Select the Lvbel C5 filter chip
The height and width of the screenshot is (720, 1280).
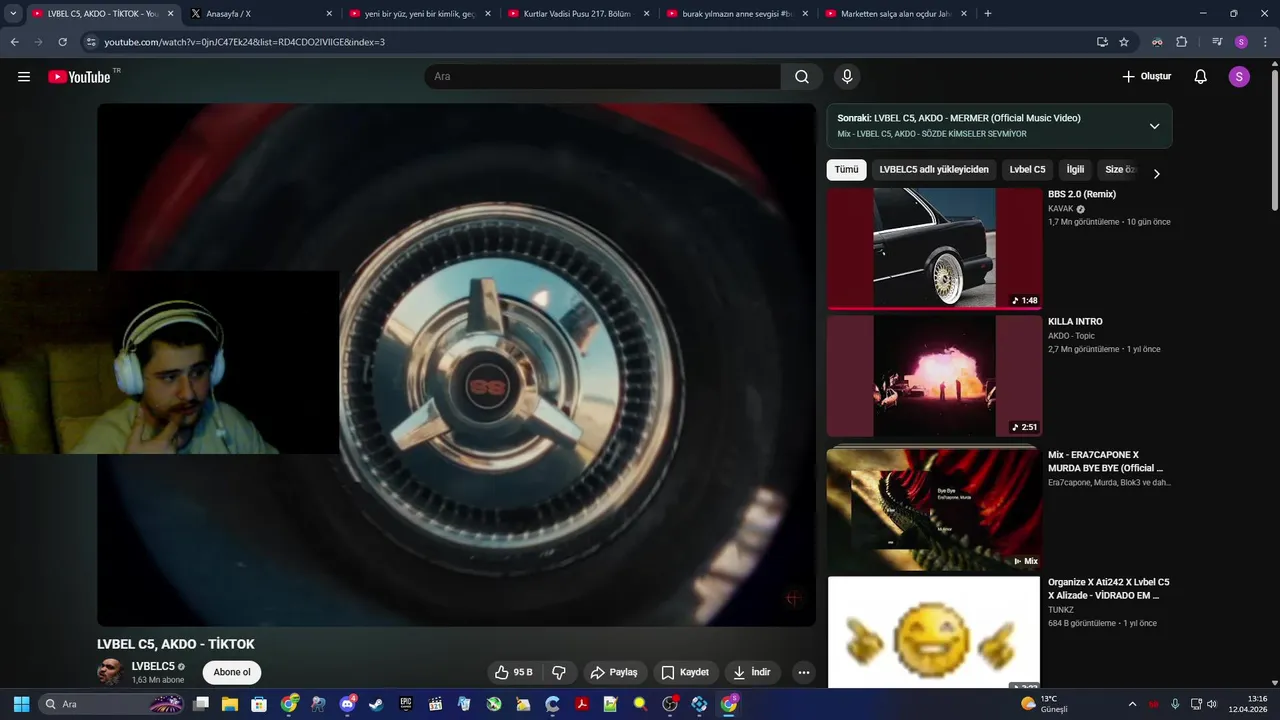[x=1027, y=170]
